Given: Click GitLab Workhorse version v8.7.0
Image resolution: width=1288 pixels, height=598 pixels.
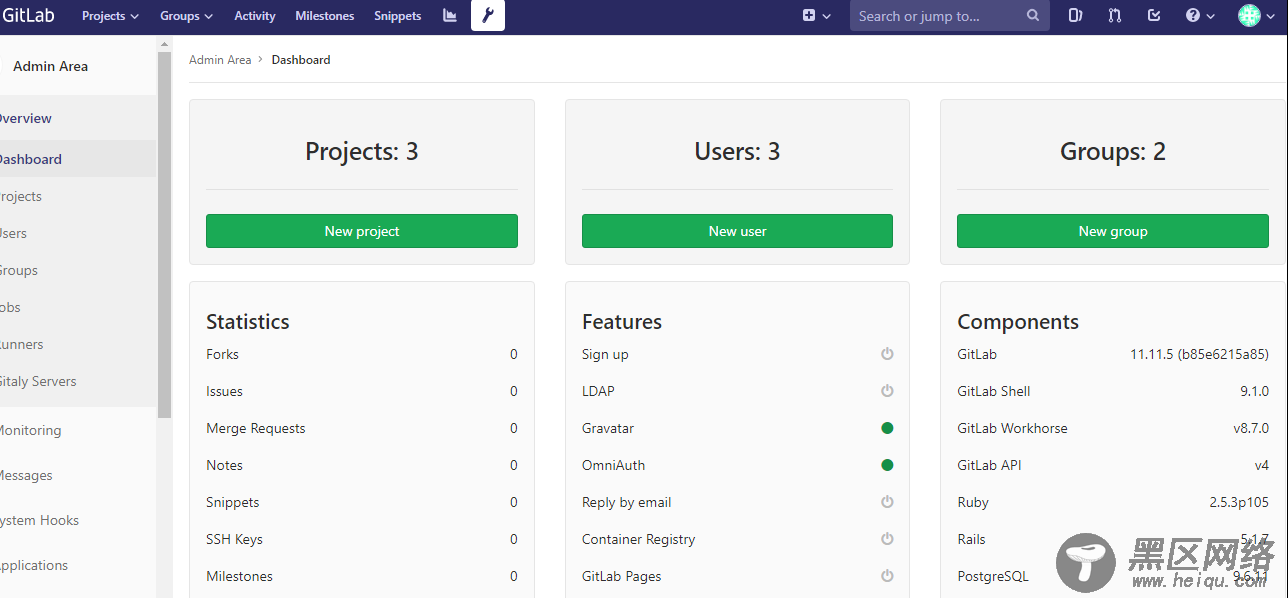Looking at the screenshot, I should click(x=1251, y=428).
